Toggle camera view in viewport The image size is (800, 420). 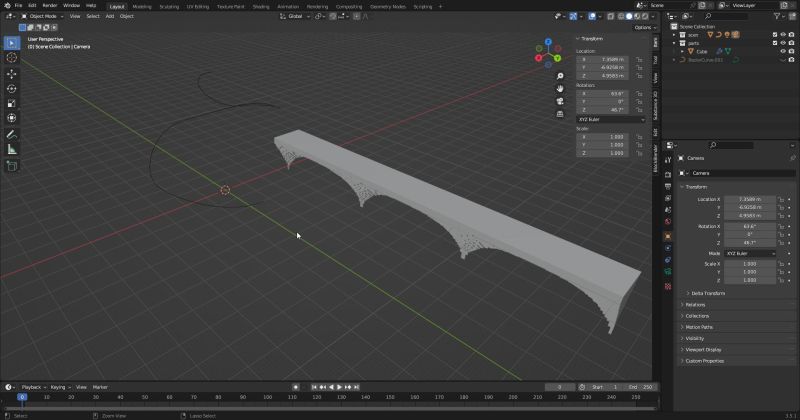point(560,102)
